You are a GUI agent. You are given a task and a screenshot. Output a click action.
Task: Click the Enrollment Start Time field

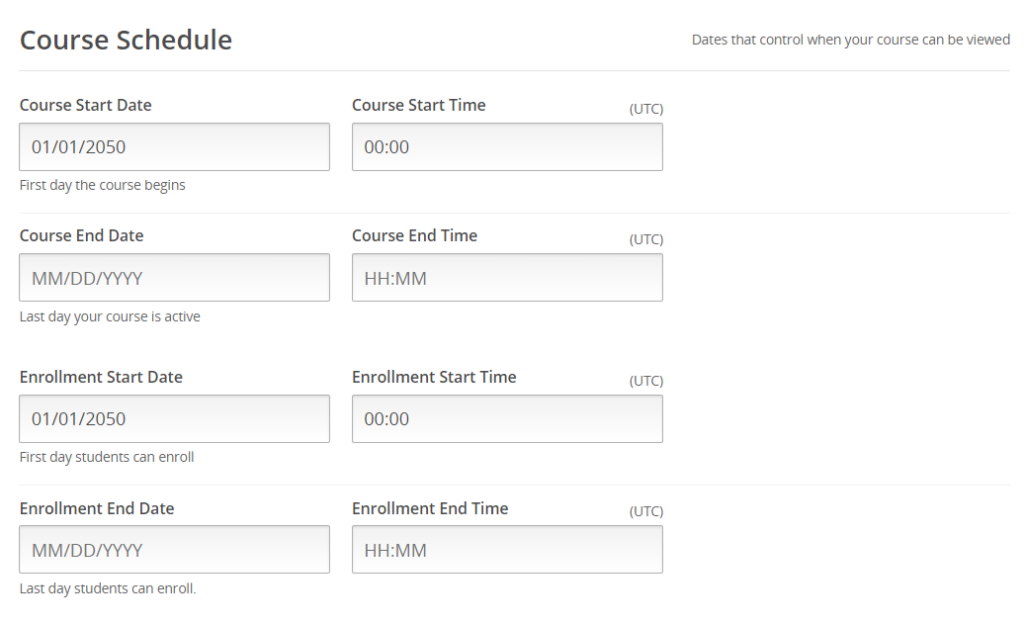[x=507, y=419]
